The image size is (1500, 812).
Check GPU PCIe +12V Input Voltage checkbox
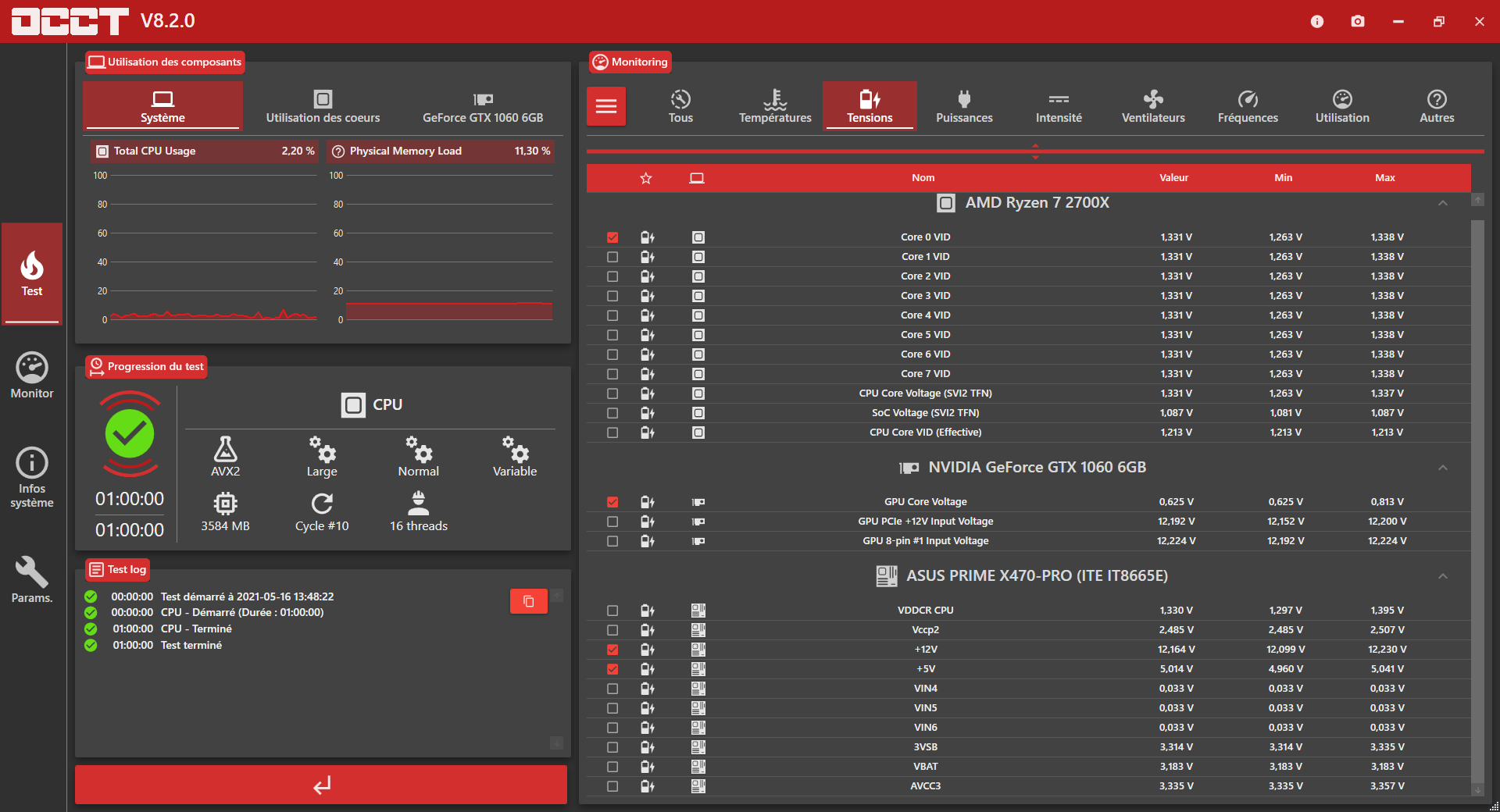[x=612, y=522]
